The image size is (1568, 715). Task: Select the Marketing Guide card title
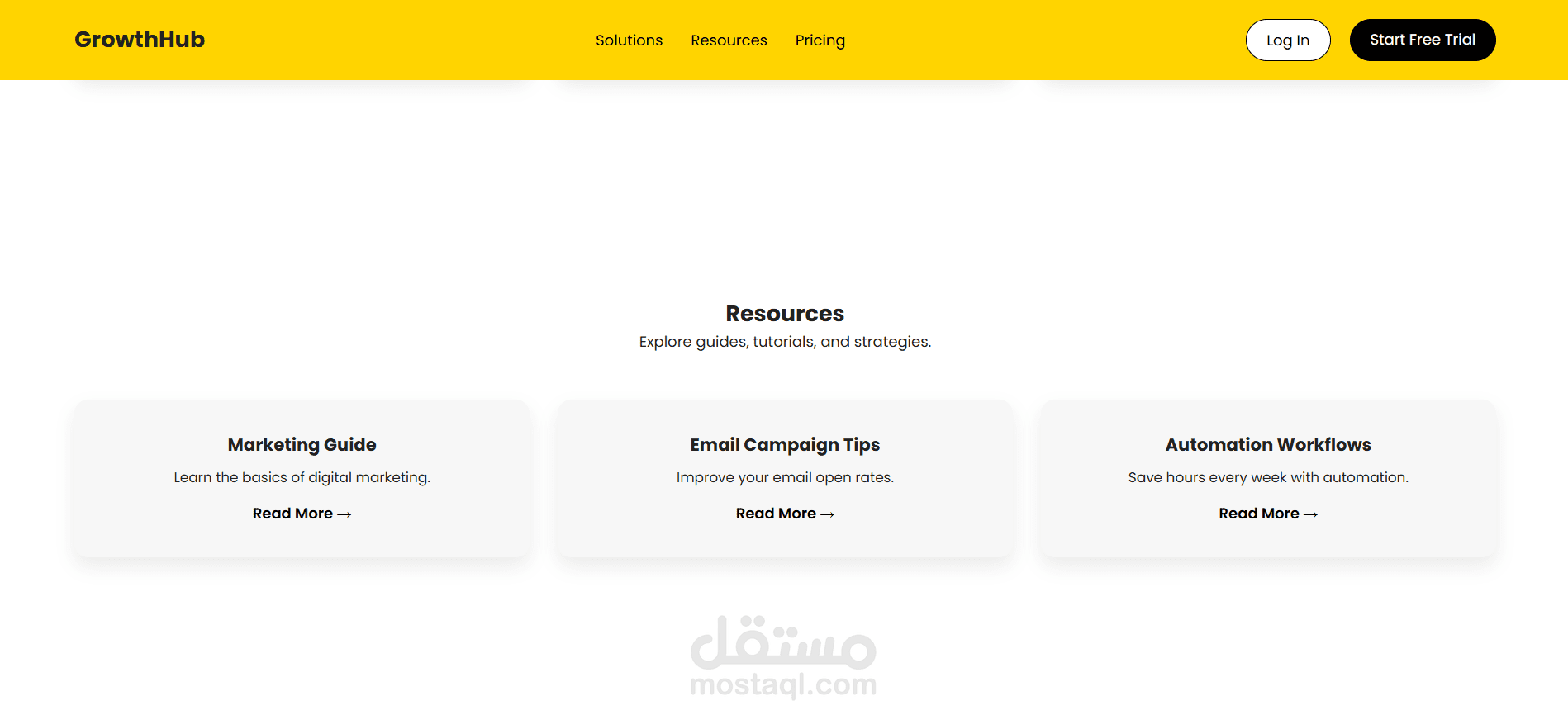tap(302, 445)
